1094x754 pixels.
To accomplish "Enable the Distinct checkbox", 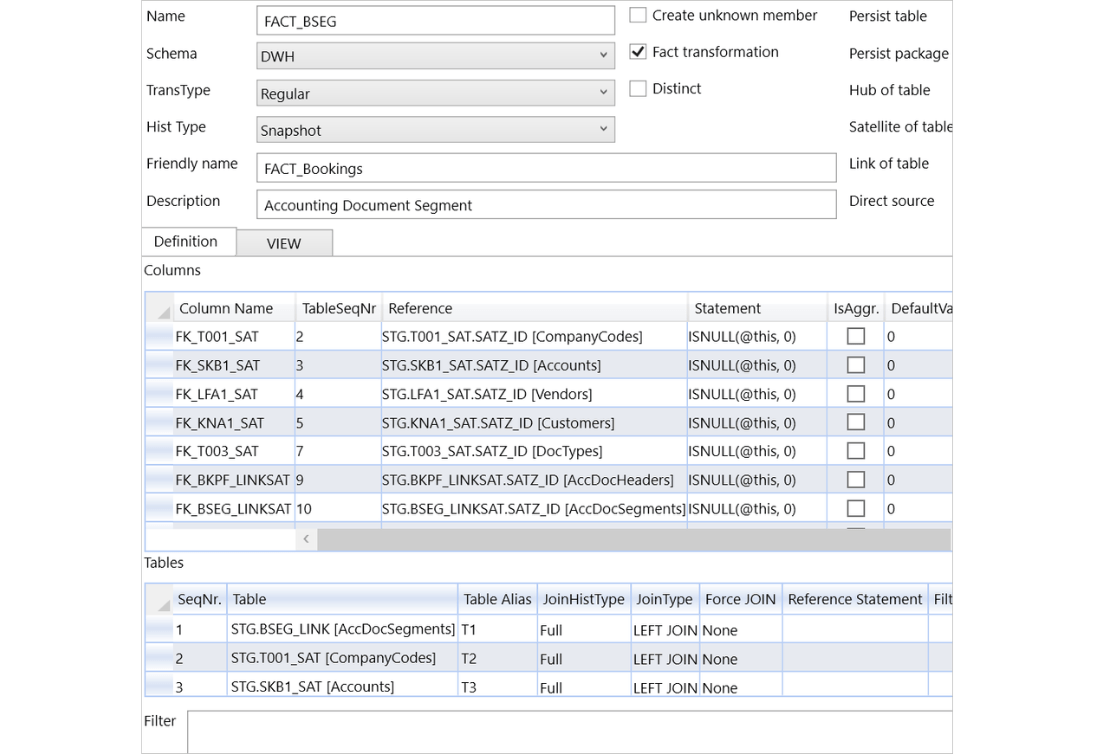I will (x=636, y=88).
